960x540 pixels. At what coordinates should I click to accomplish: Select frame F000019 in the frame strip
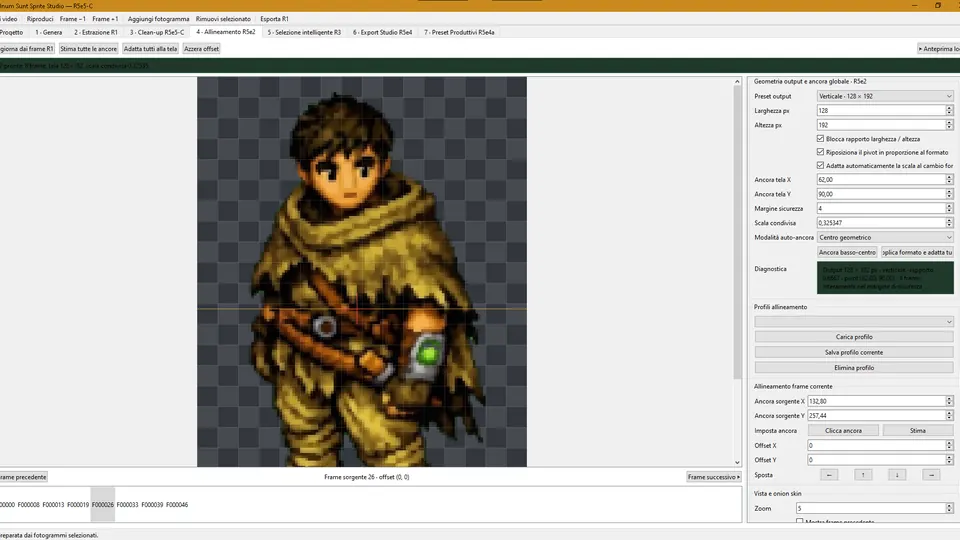point(78,504)
